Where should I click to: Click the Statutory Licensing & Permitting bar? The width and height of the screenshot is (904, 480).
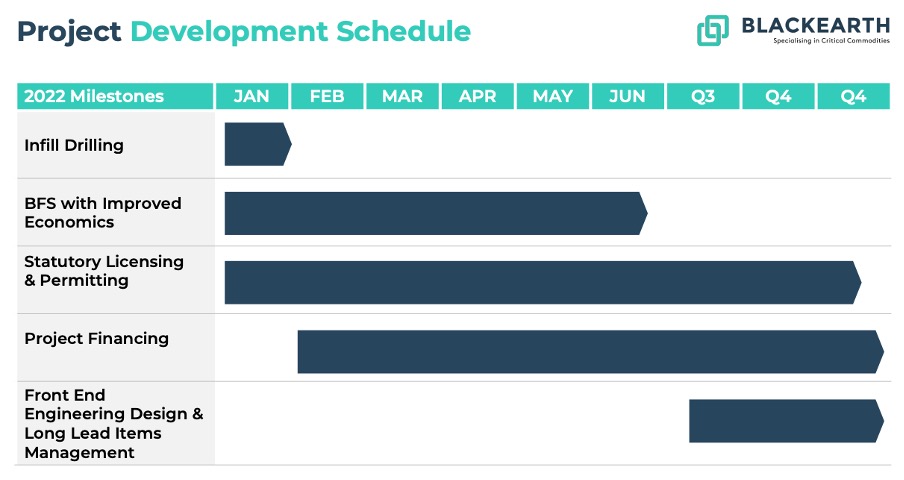(543, 282)
